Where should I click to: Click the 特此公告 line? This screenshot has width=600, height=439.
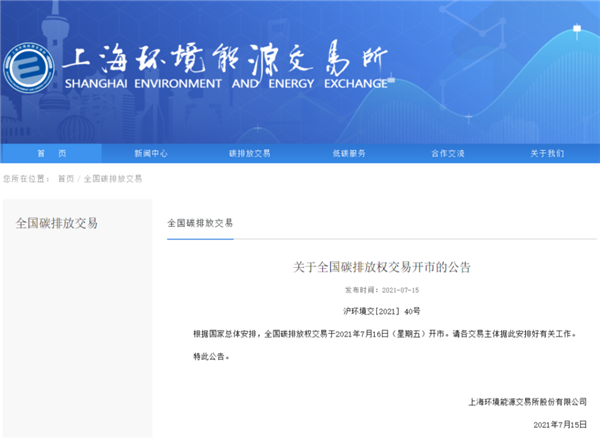point(211,357)
